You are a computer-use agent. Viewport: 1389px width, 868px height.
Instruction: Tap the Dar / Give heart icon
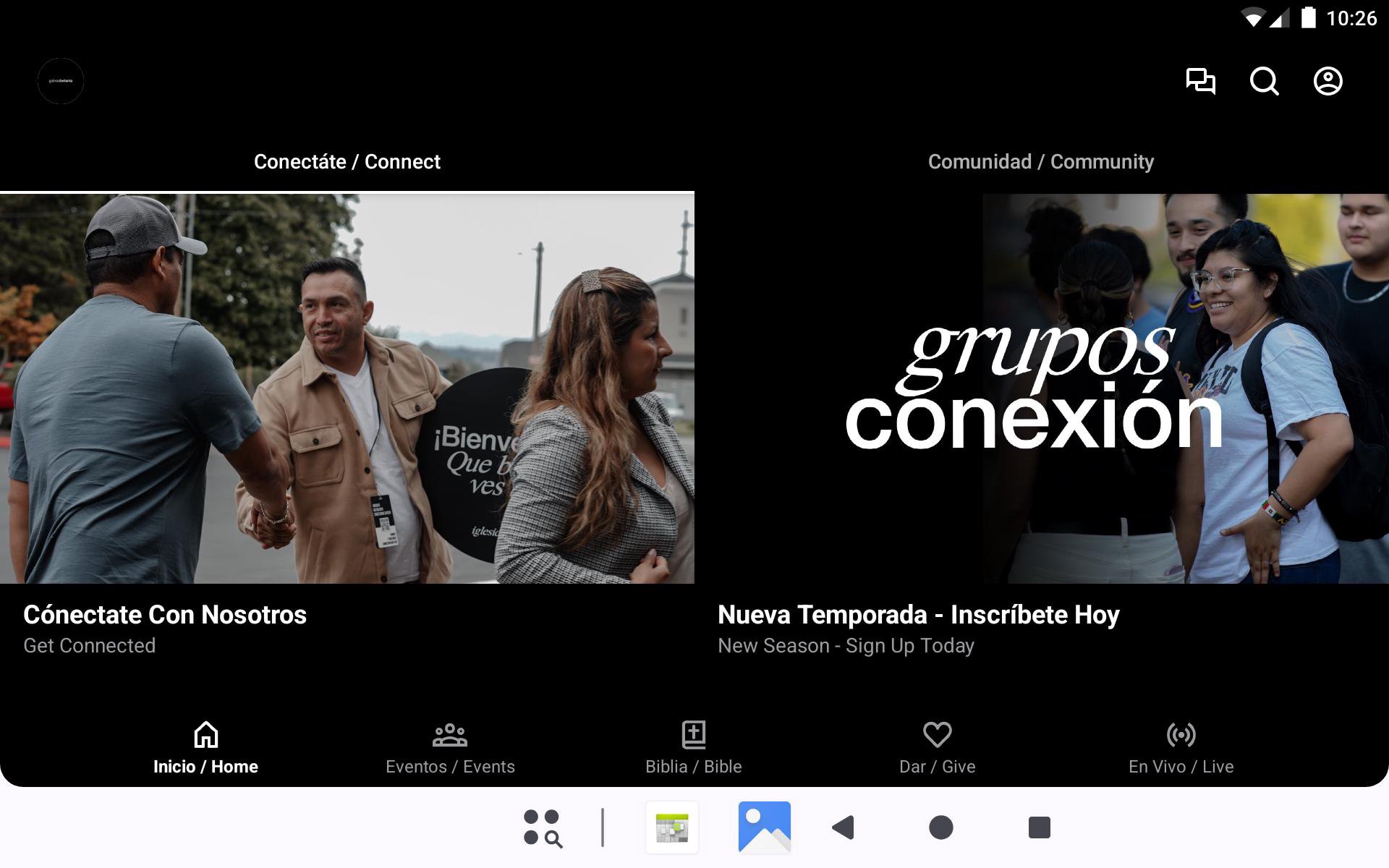937,735
